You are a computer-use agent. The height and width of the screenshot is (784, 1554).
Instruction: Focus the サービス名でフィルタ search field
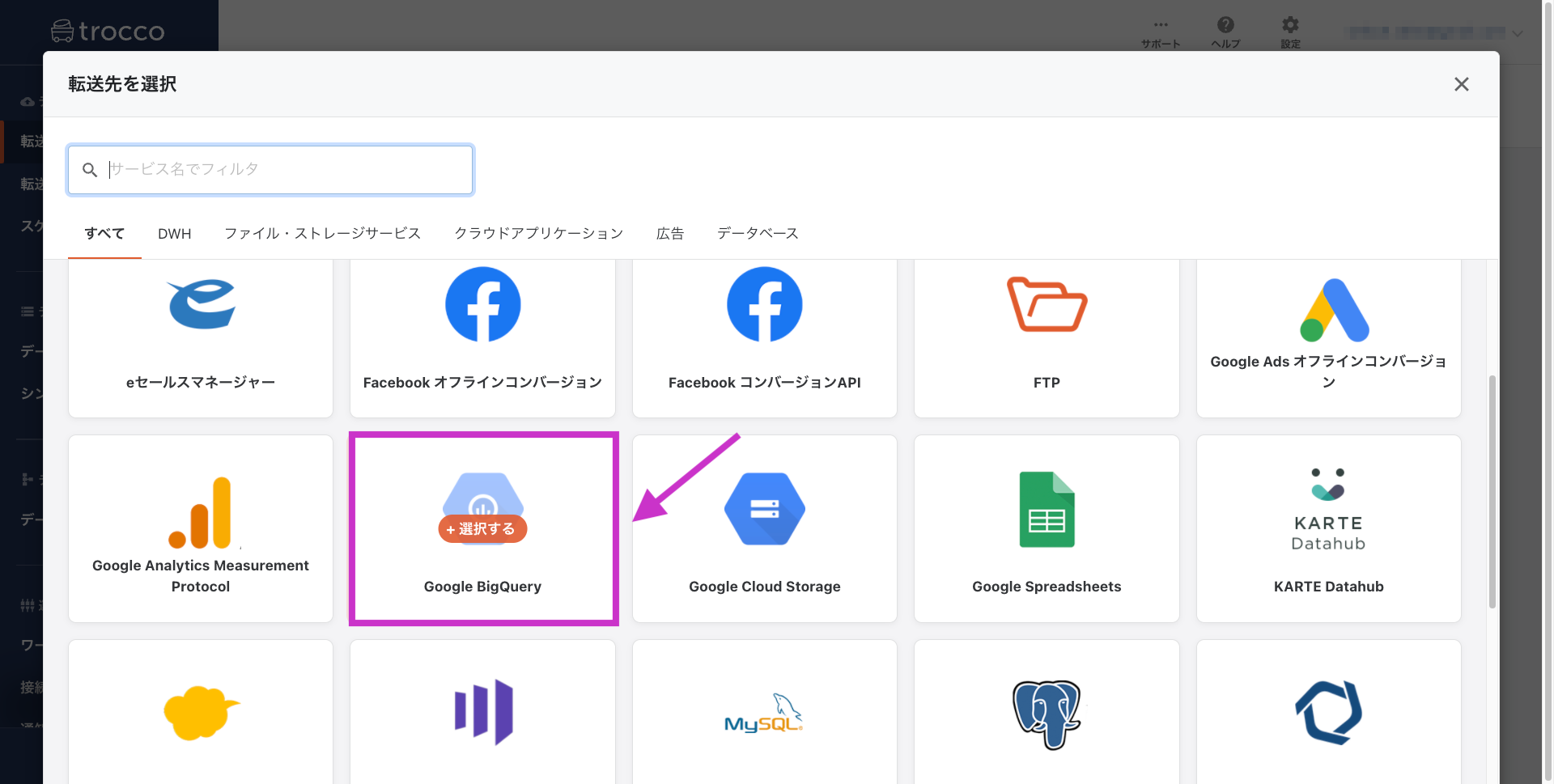coord(270,170)
